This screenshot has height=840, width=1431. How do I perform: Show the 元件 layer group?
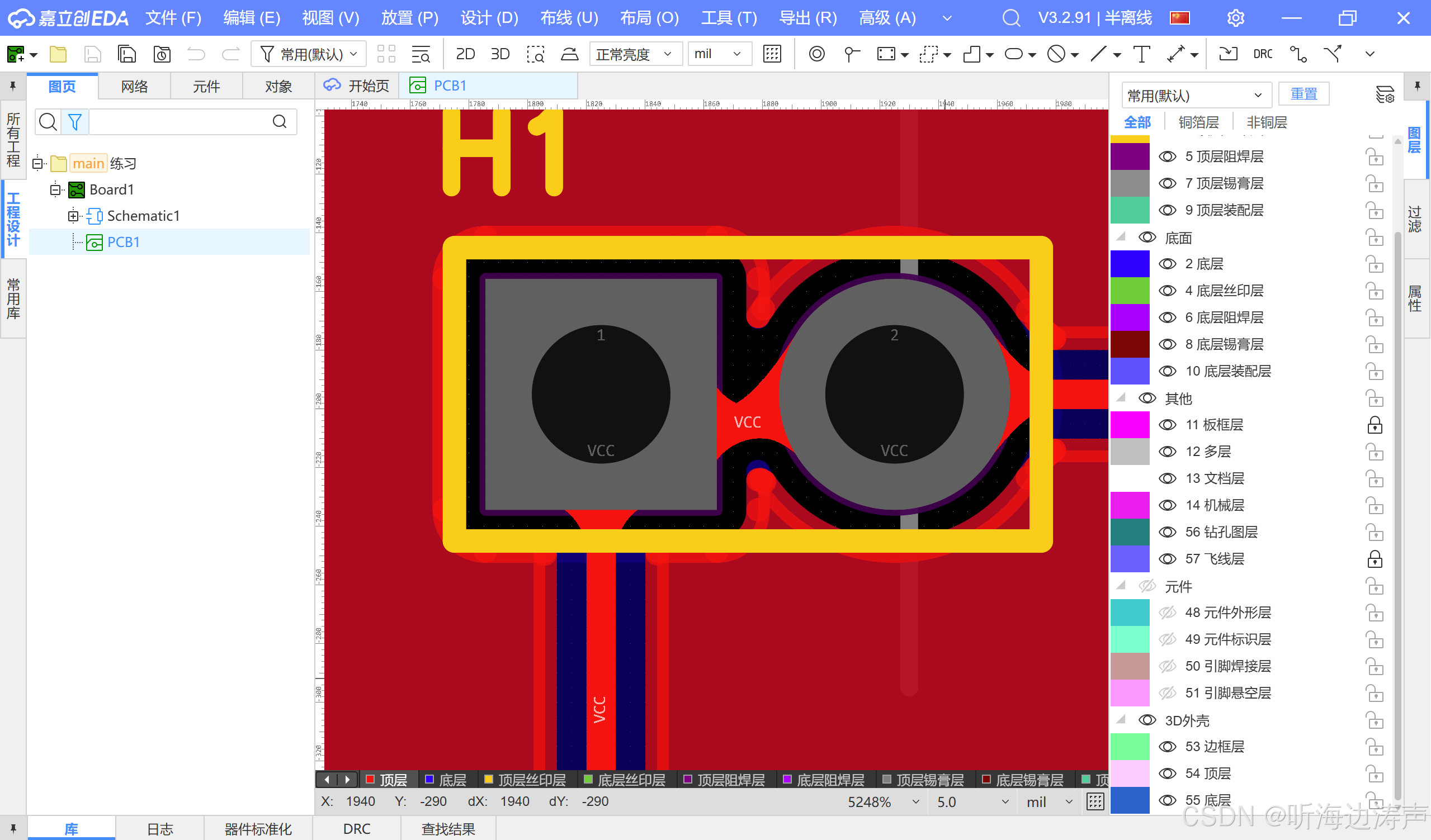tap(1147, 586)
